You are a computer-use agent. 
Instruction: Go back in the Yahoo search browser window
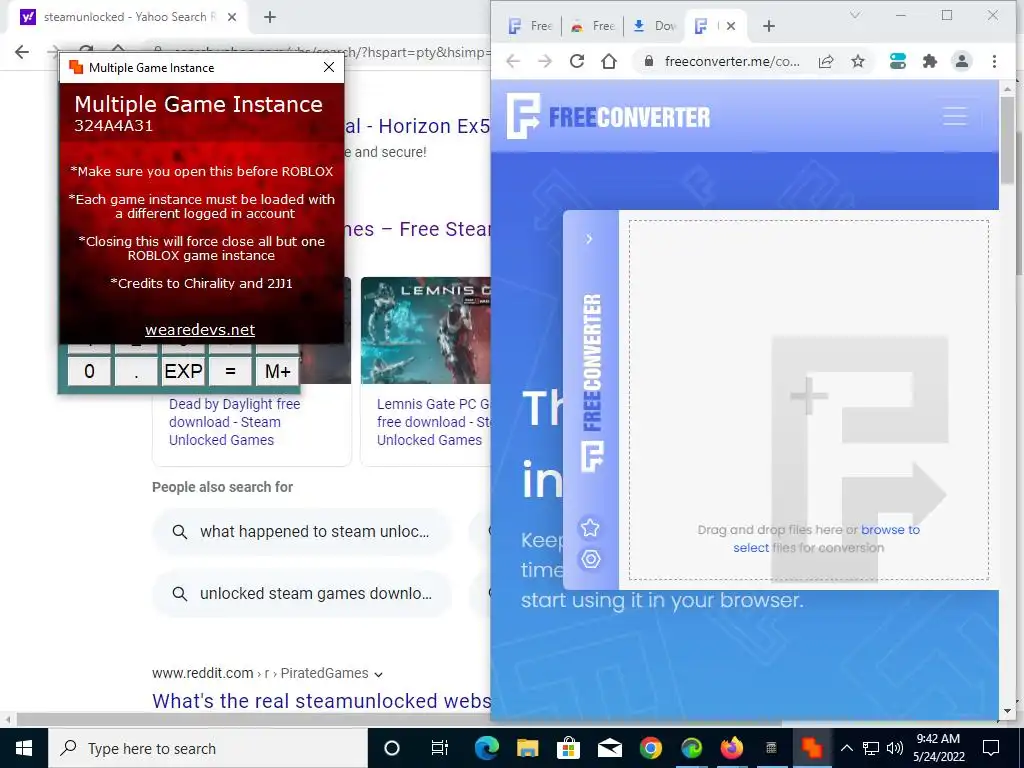click(x=22, y=52)
